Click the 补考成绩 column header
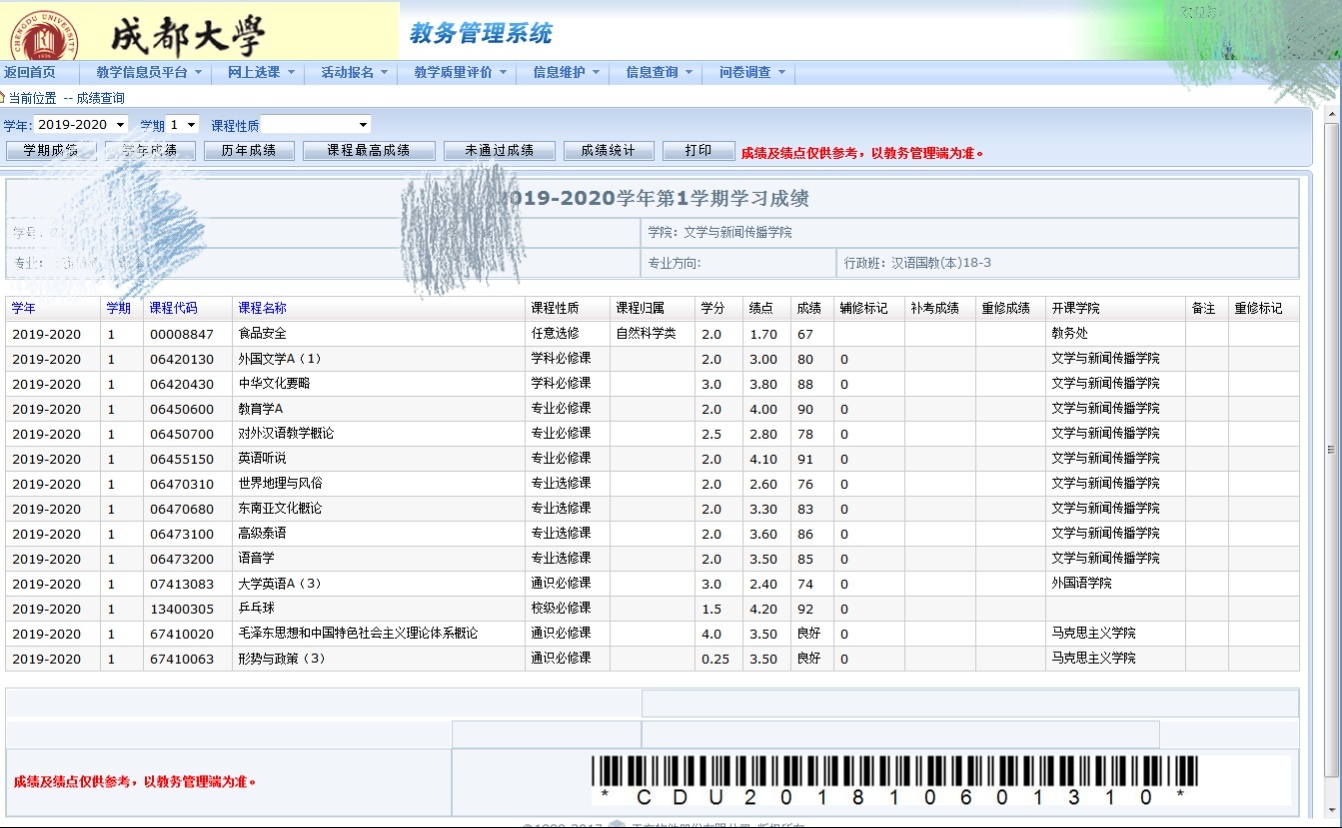This screenshot has height=828, width=1342. [935, 308]
